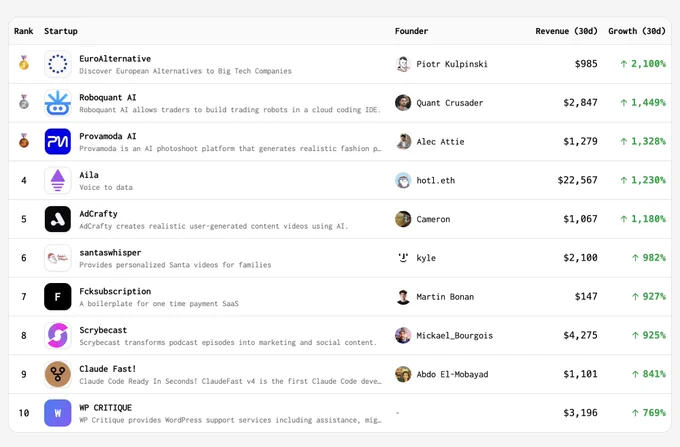Screen dimensions: 680x447
Task: Open the purple WP CRITIQUE W logo
Action: [x=58, y=413]
